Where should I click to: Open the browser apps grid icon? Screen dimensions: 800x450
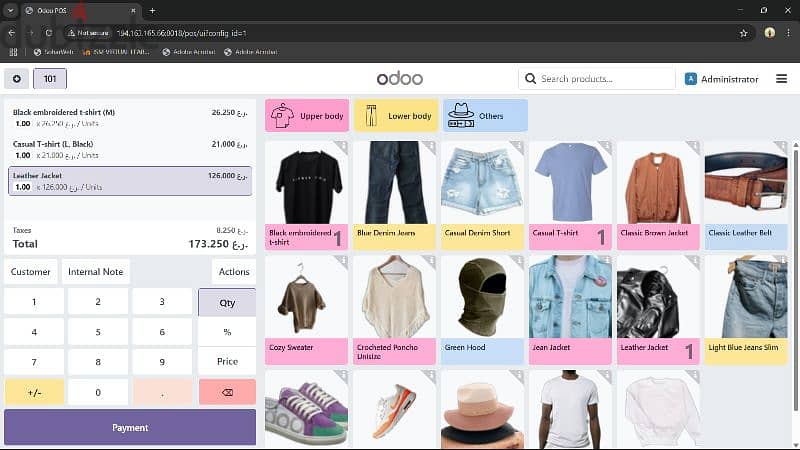tap(13, 52)
